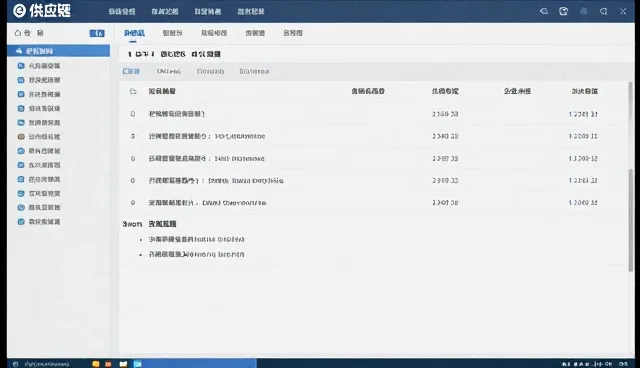Click the dimmed building icon in header

click(584, 11)
